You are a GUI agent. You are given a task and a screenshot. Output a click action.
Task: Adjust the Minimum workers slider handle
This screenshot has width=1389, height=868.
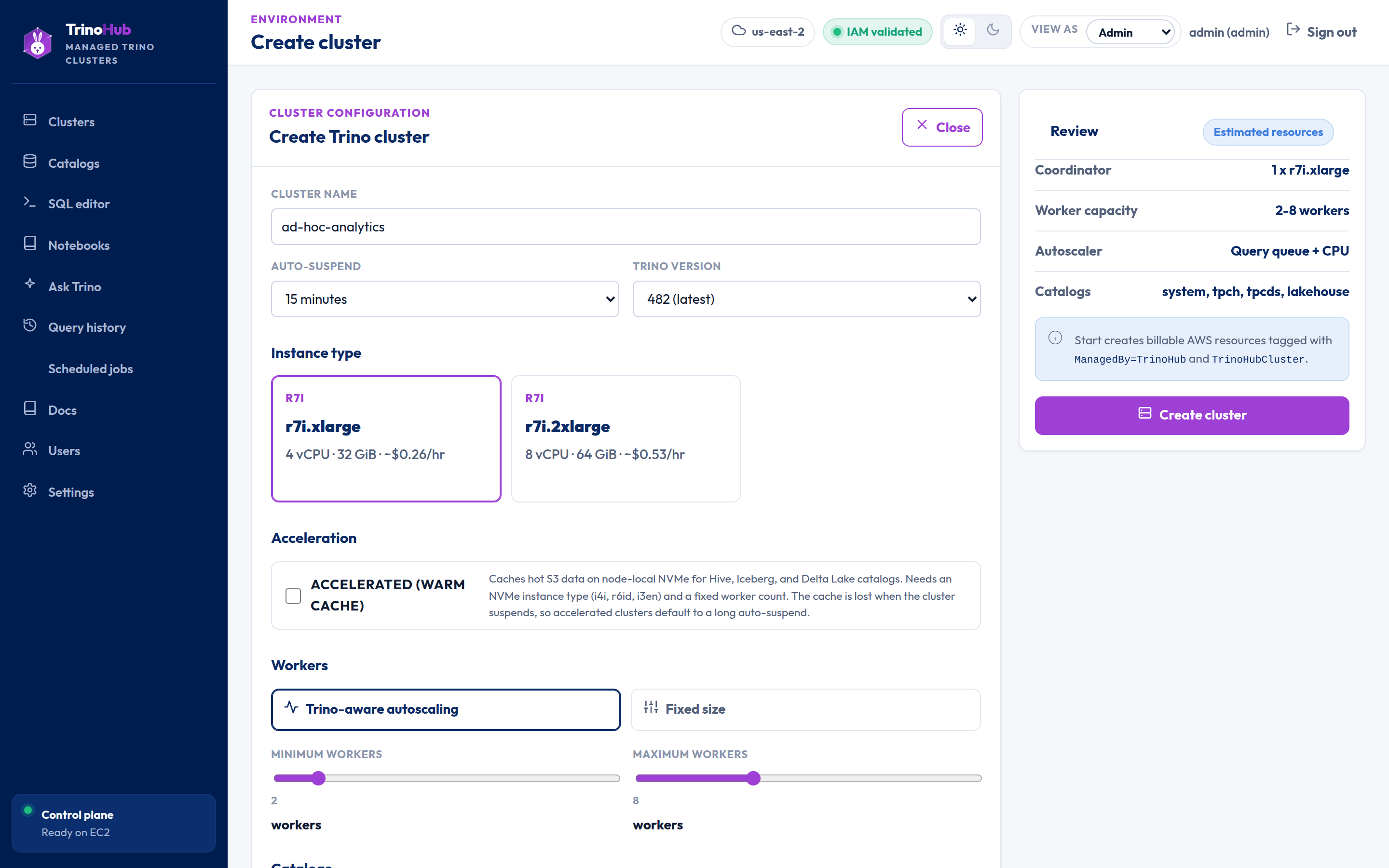tap(318, 778)
